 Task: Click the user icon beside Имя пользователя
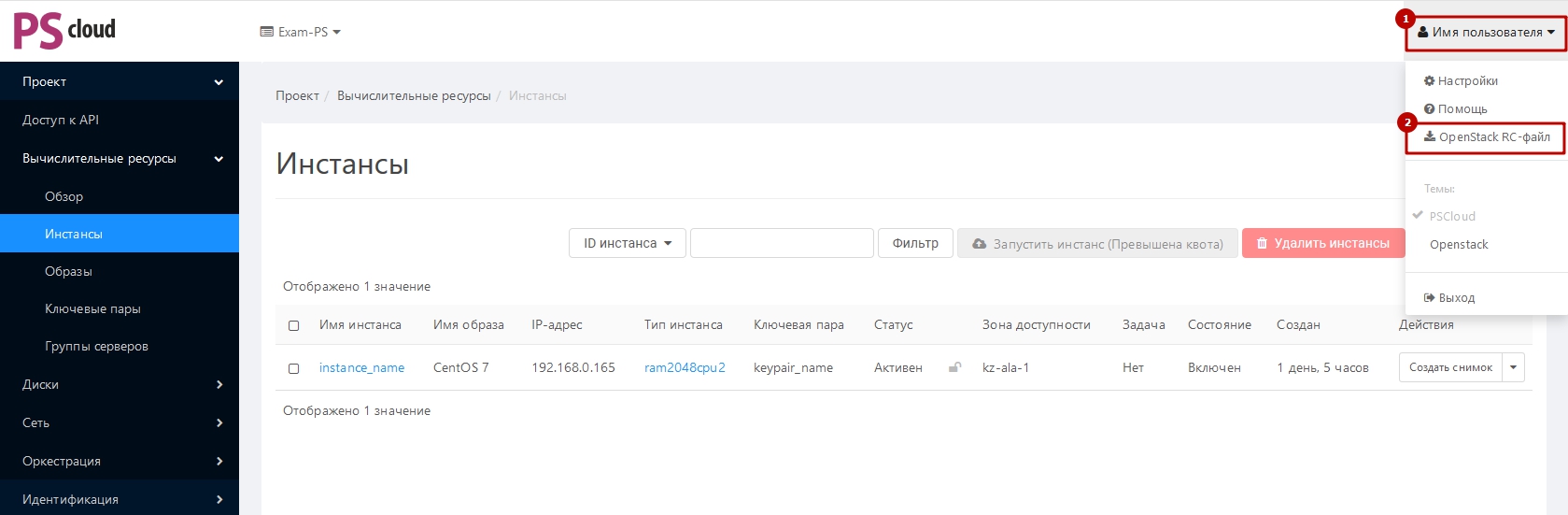pos(1422,32)
